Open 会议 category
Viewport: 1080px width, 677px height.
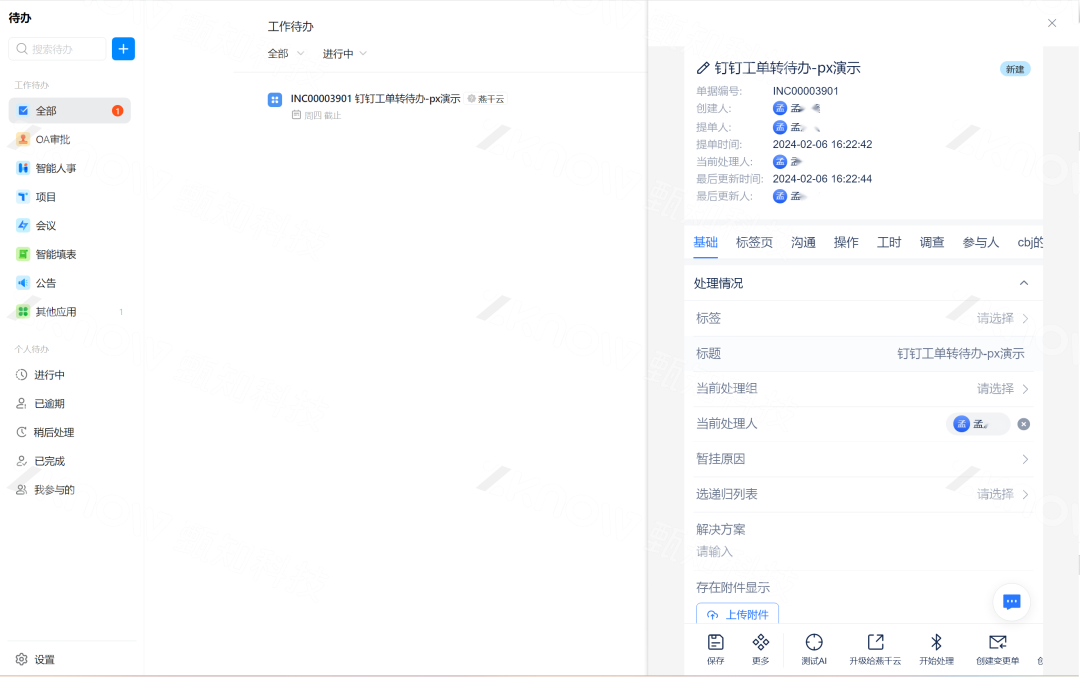(x=70, y=225)
